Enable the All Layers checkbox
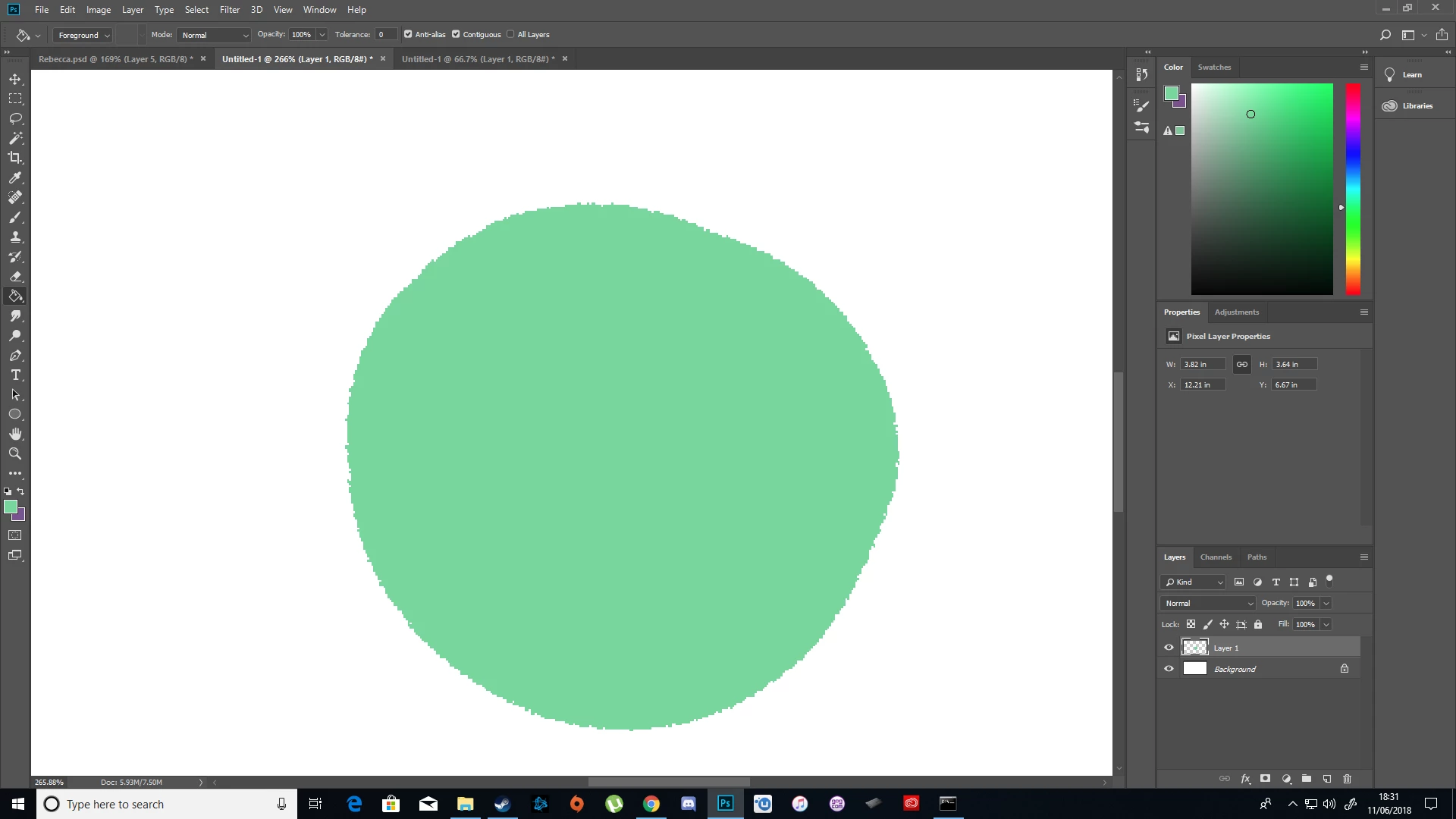1456x819 pixels. pyautogui.click(x=510, y=34)
